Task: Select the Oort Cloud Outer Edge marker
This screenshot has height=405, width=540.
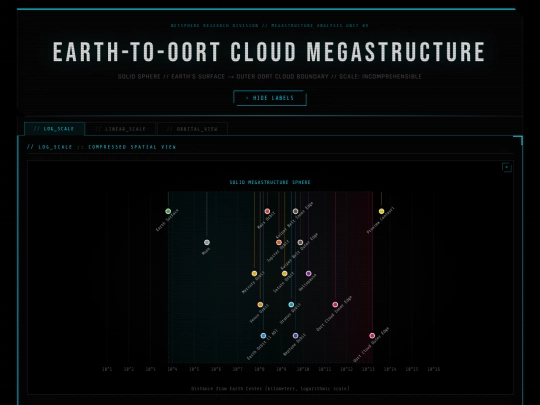Action: [x=372, y=335]
